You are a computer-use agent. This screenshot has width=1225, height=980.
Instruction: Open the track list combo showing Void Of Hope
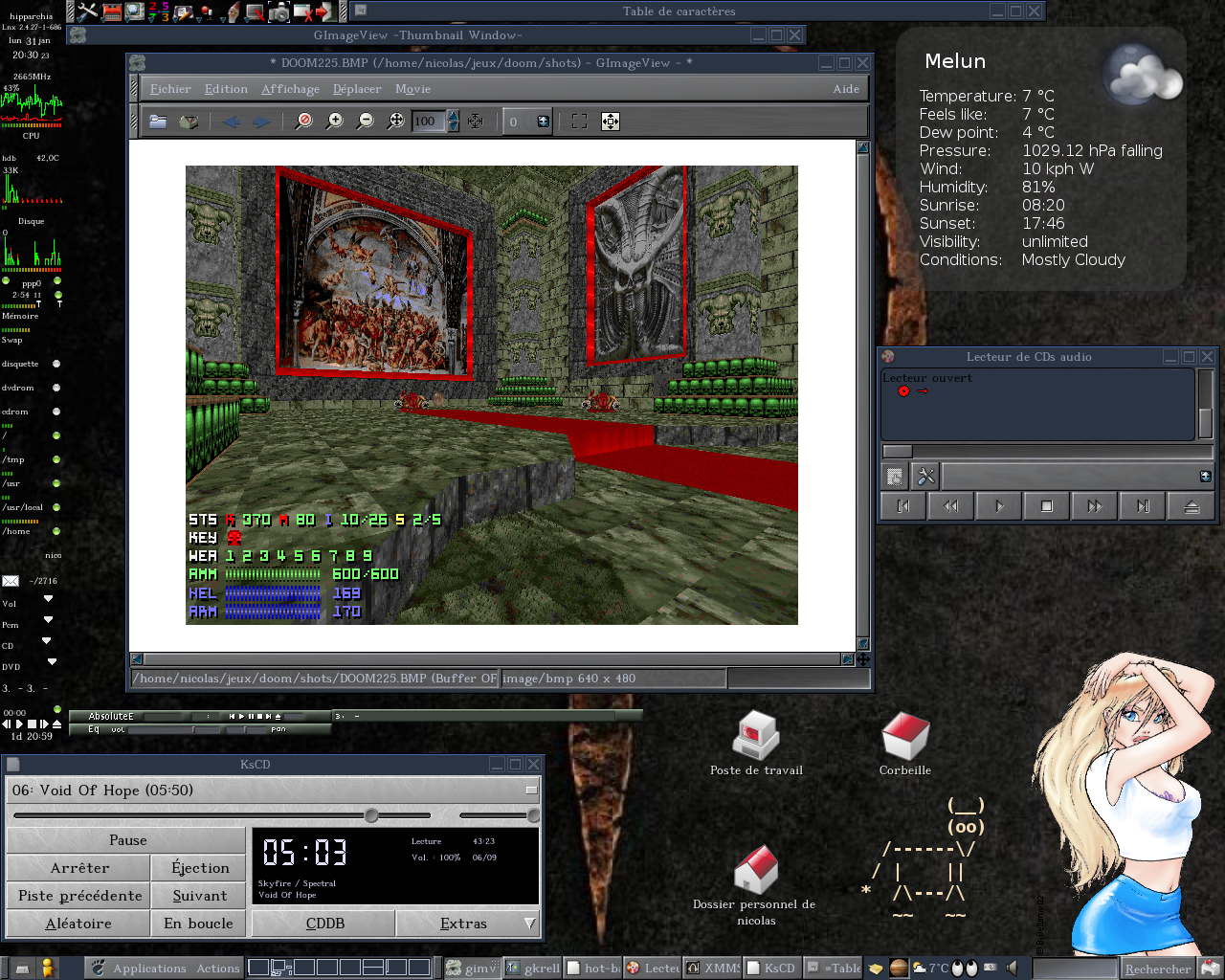point(273,791)
